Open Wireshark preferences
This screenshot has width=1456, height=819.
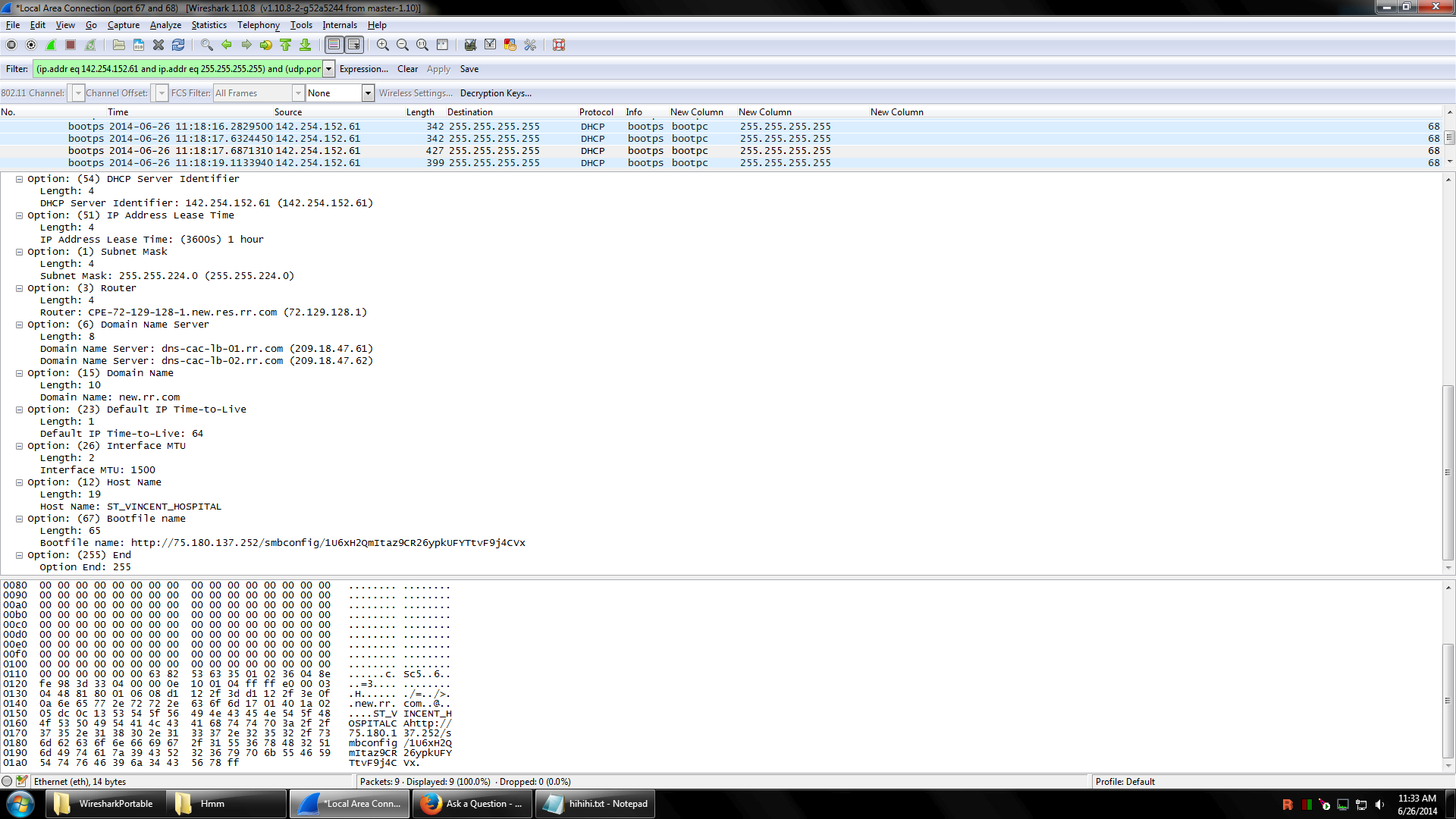point(530,45)
